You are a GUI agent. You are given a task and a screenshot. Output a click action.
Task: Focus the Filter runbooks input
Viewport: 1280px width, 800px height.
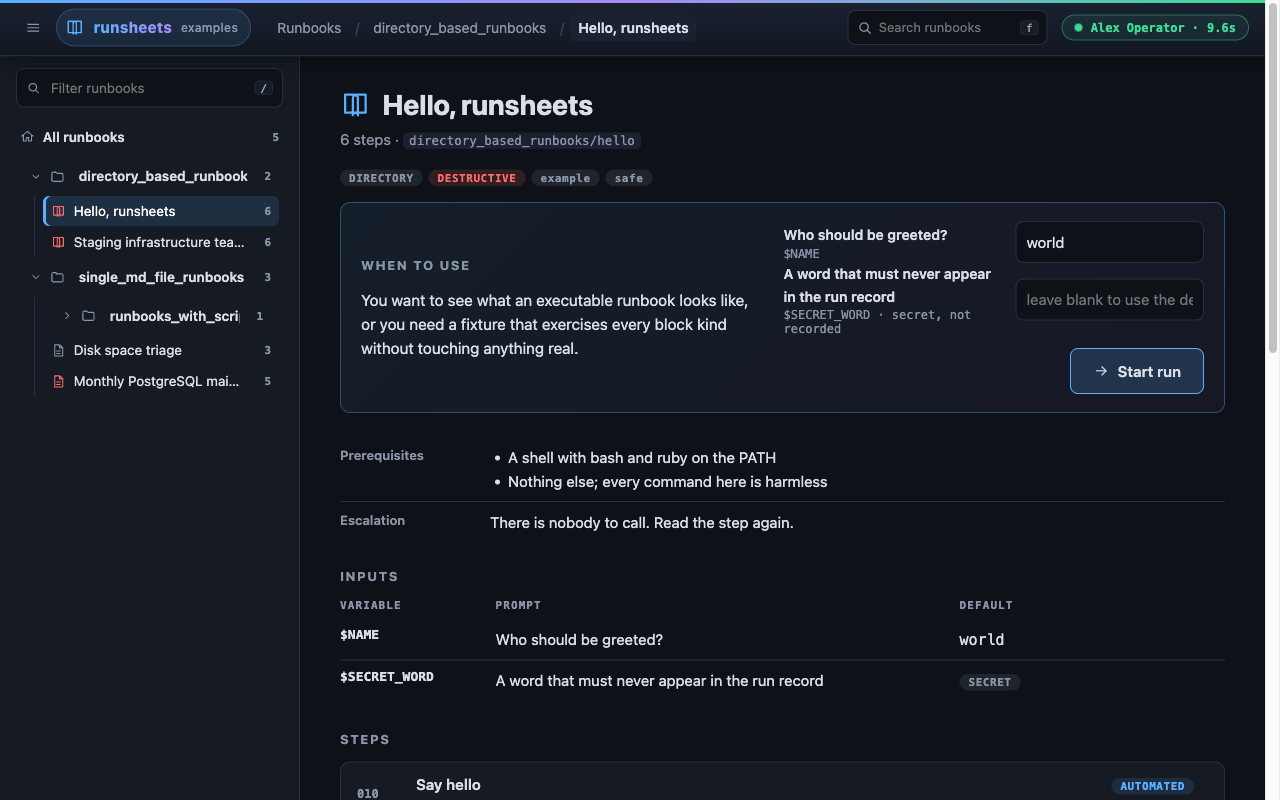coord(149,88)
